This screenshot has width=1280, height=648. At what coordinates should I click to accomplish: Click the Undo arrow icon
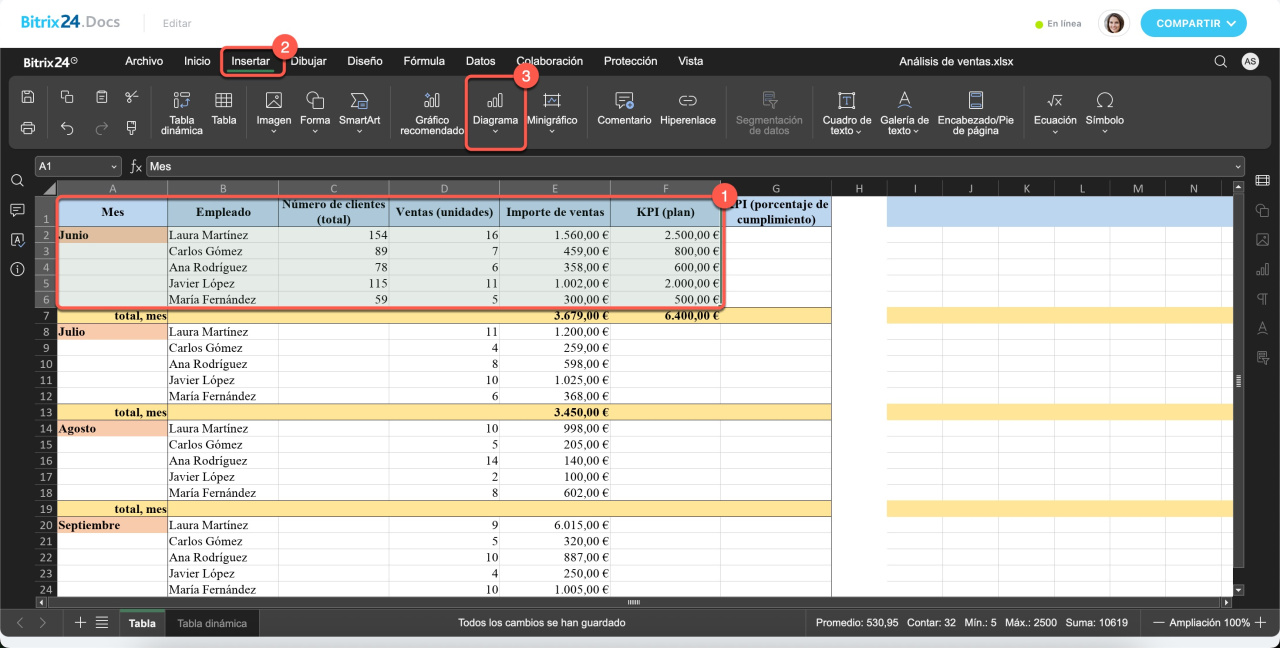[x=67, y=128]
